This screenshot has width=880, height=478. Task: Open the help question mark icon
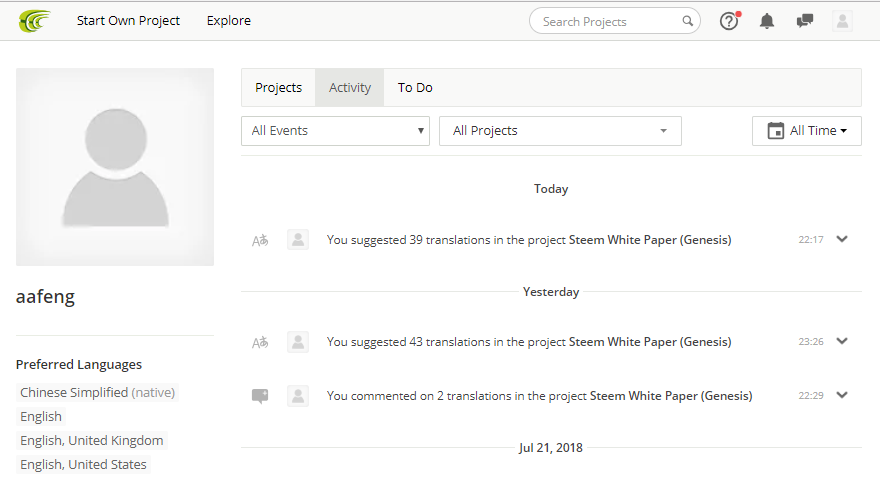pos(729,21)
